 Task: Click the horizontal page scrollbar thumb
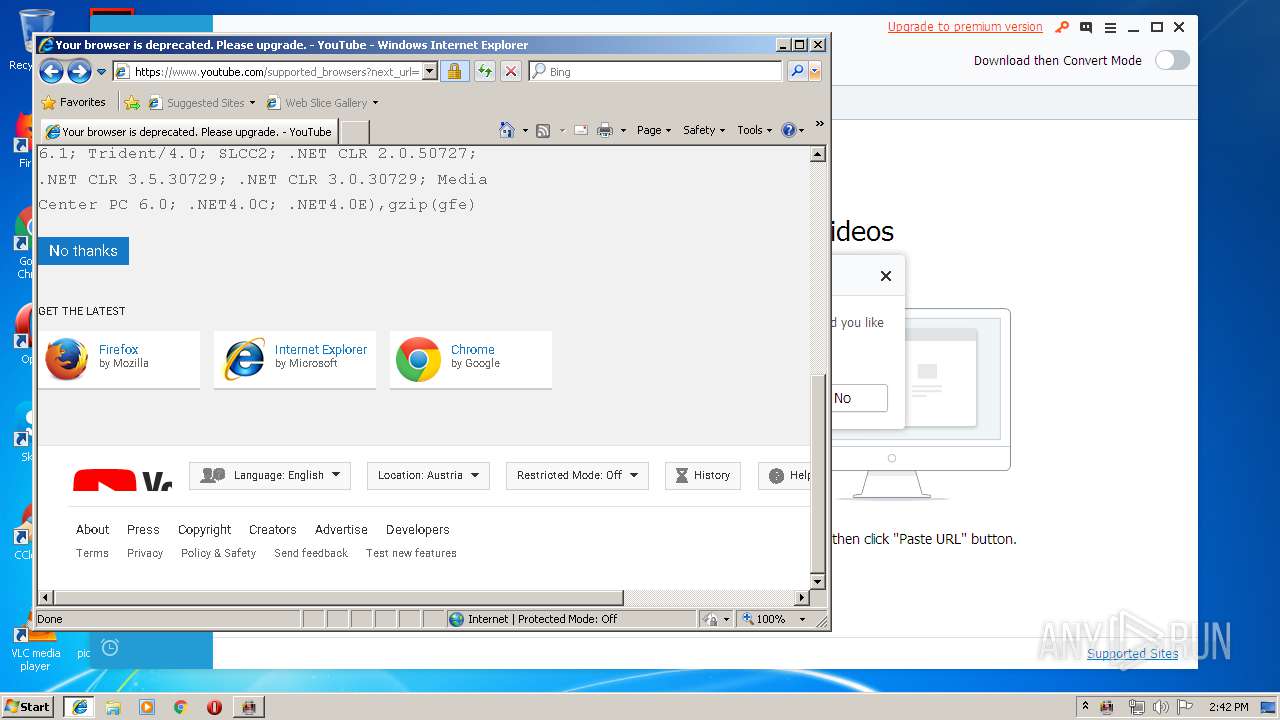pos(338,598)
